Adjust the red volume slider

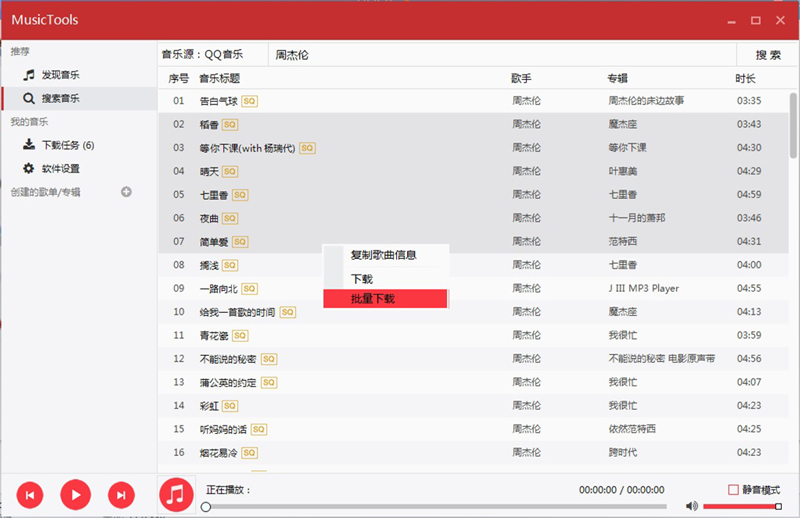click(x=742, y=506)
